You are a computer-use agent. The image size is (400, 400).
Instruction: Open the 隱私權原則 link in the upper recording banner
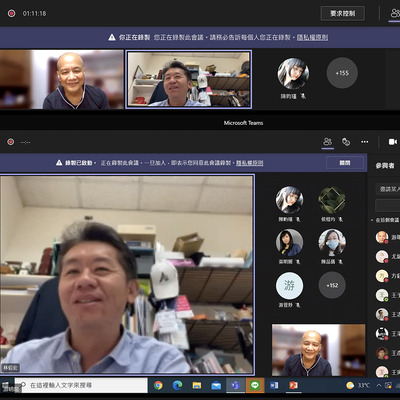pyautogui.click(x=312, y=37)
